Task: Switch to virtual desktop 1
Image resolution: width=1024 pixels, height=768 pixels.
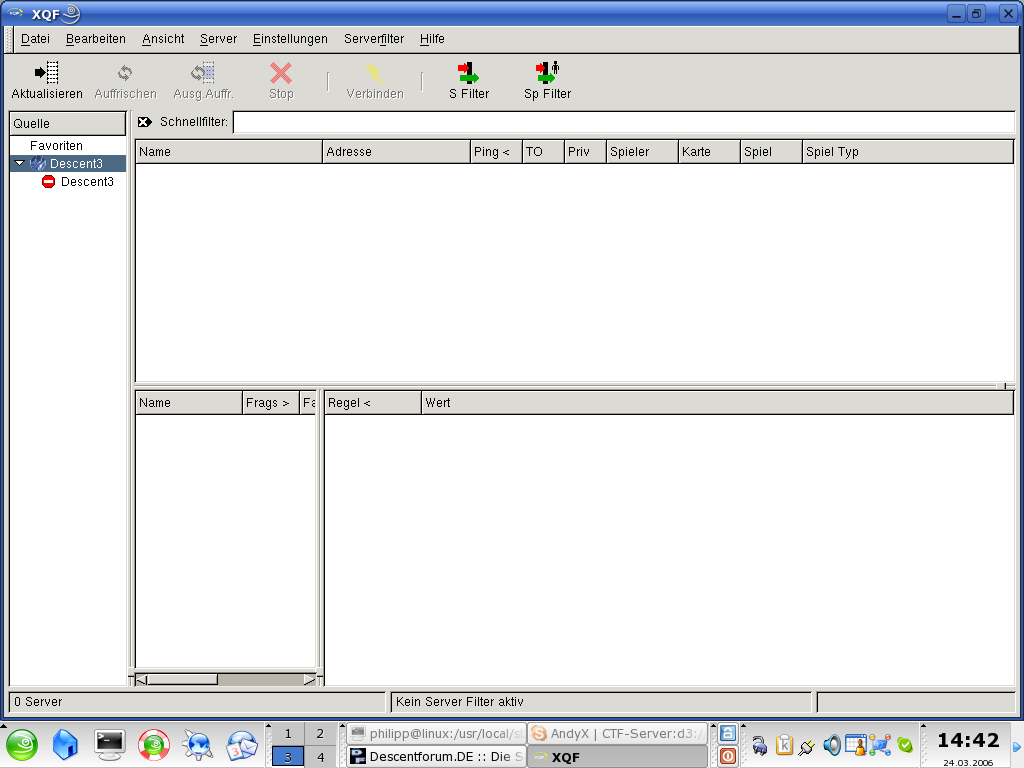Action: coord(288,733)
